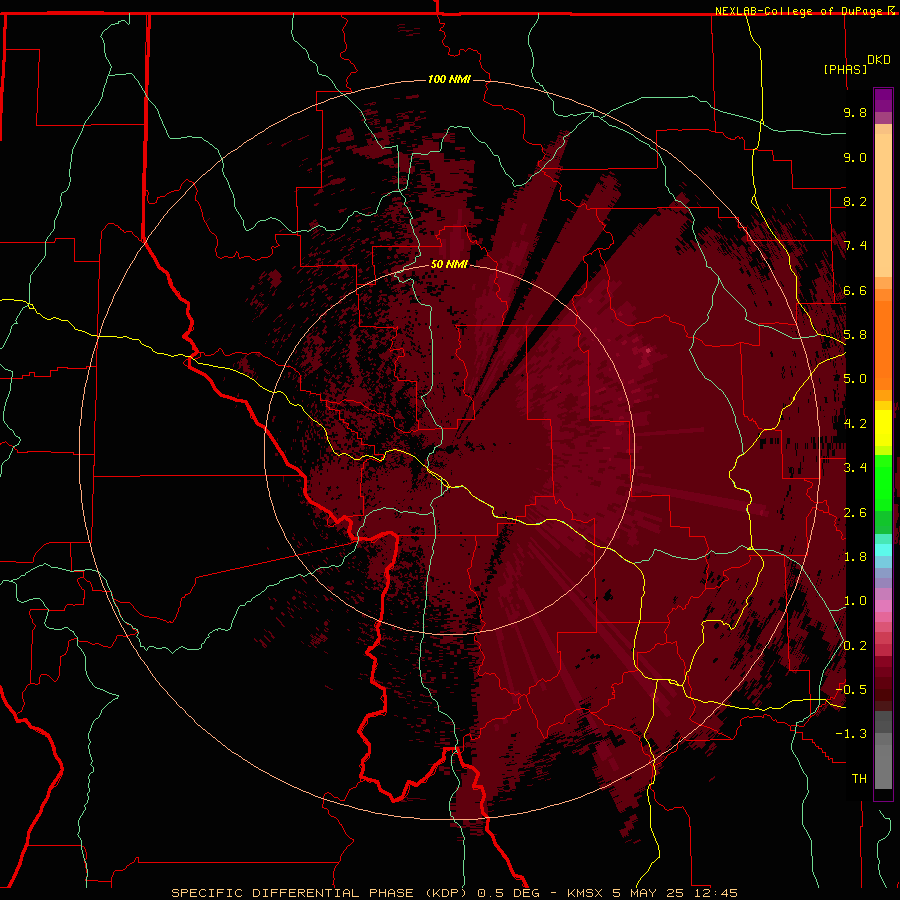This screenshot has height=900, width=900.
Task: Click the 100 NMI range ring label
Action: pyautogui.click(x=449, y=79)
